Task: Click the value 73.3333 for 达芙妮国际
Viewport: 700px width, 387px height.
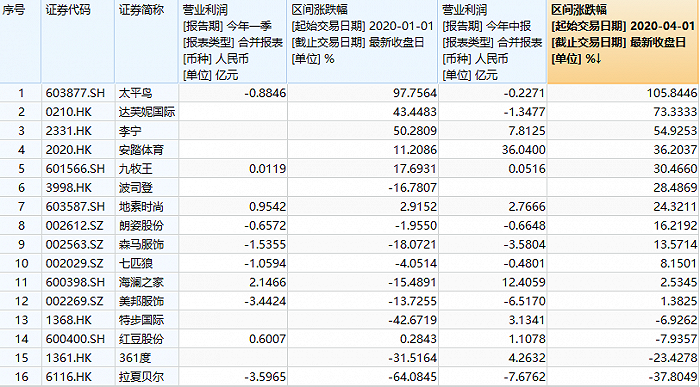Action: (x=675, y=112)
